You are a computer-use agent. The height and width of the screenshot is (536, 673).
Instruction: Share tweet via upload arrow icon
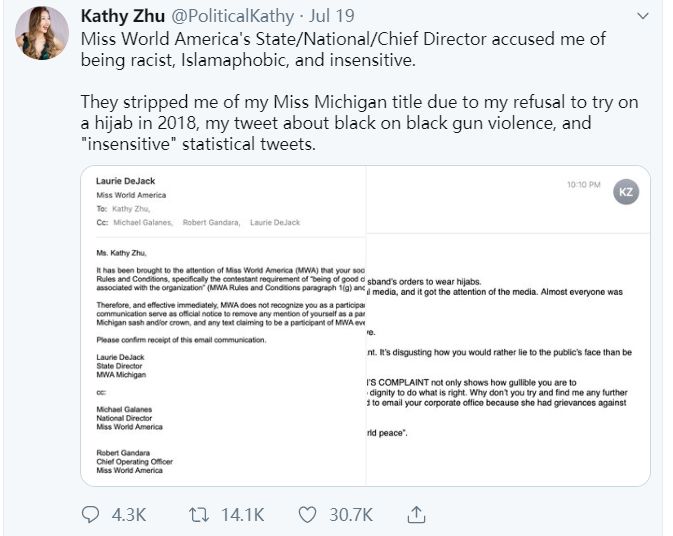click(x=416, y=514)
